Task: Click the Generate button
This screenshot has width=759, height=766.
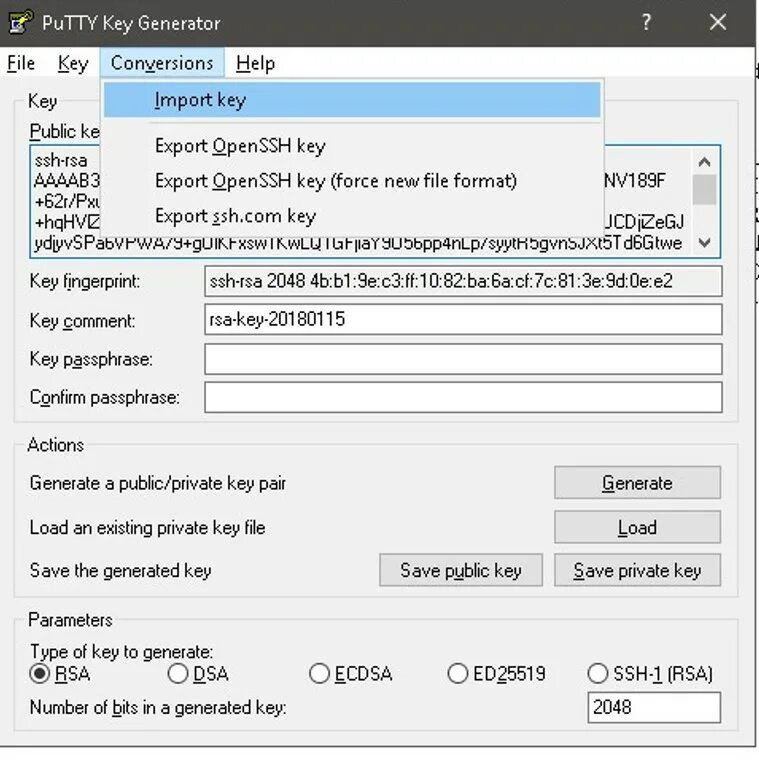Action: [637, 483]
